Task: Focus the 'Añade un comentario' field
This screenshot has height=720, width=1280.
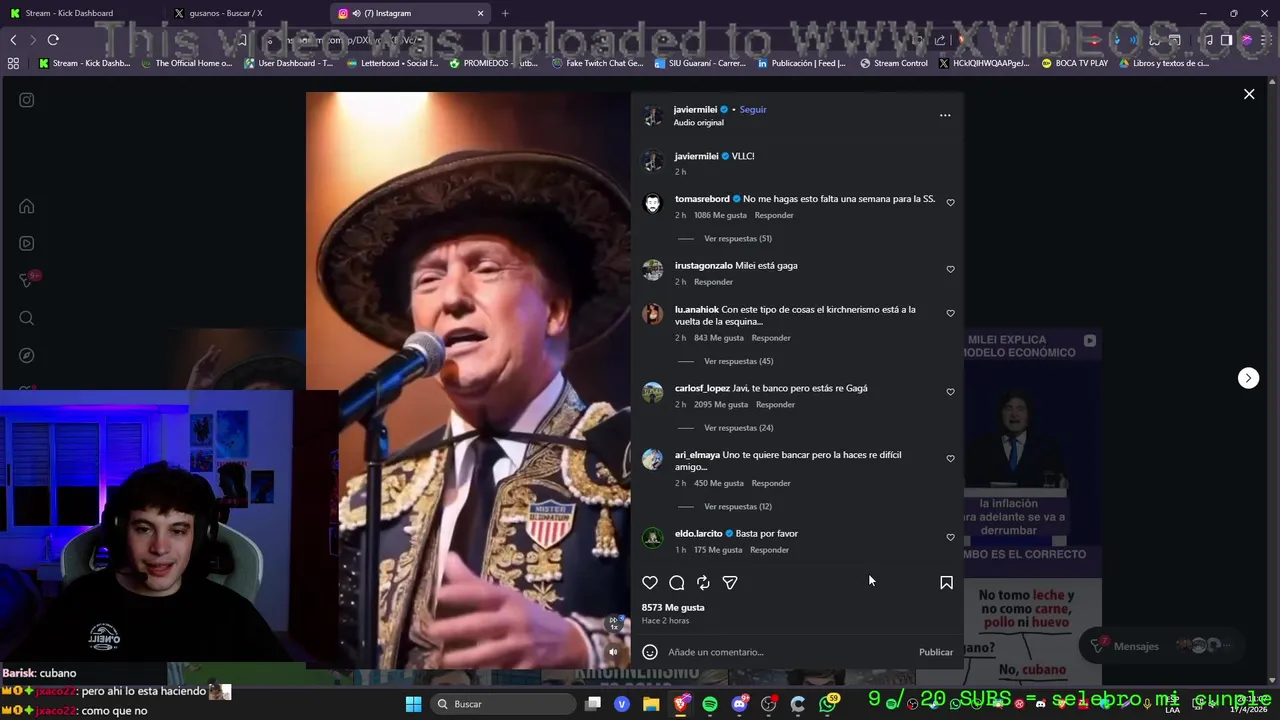Action: [x=790, y=652]
